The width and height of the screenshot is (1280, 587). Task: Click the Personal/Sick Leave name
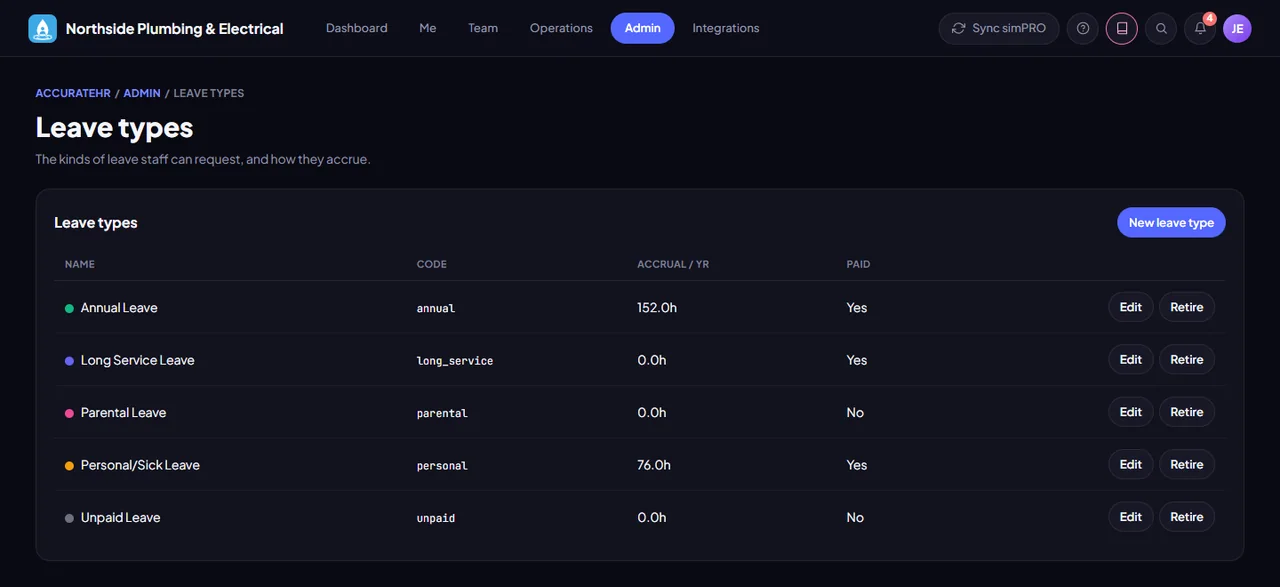140,465
